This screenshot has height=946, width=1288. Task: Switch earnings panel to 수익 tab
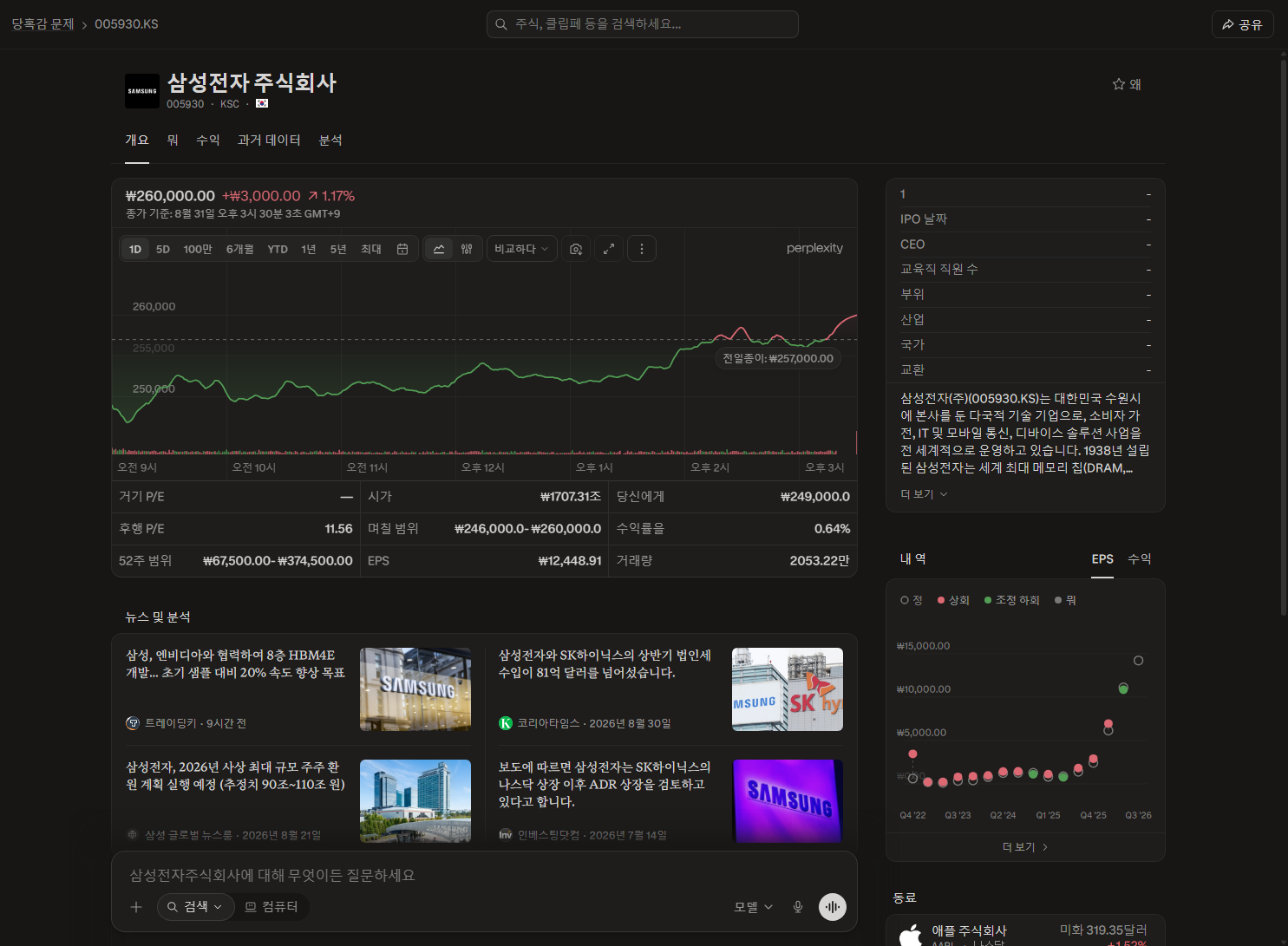click(1139, 559)
